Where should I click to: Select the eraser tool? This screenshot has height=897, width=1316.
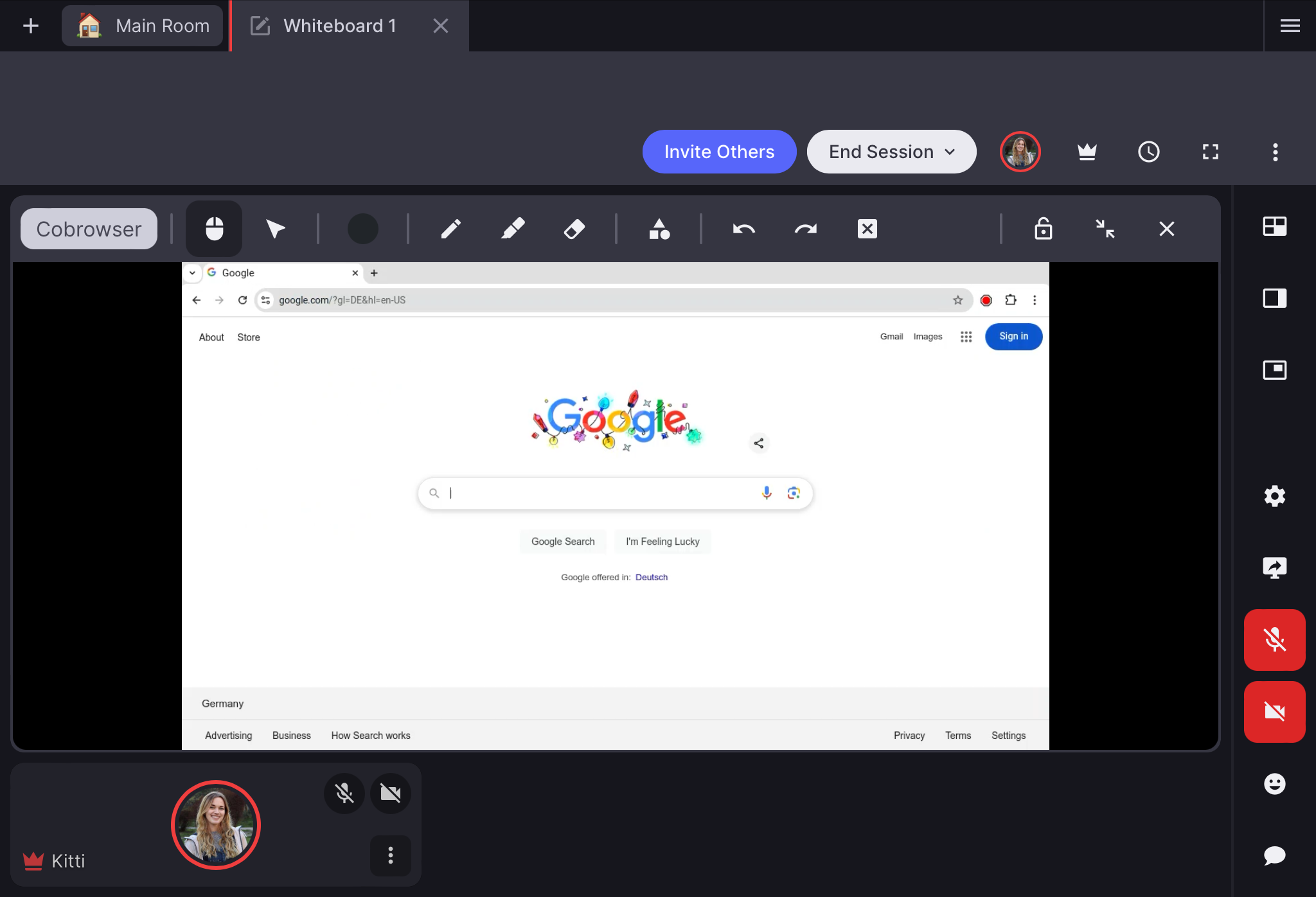574,229
